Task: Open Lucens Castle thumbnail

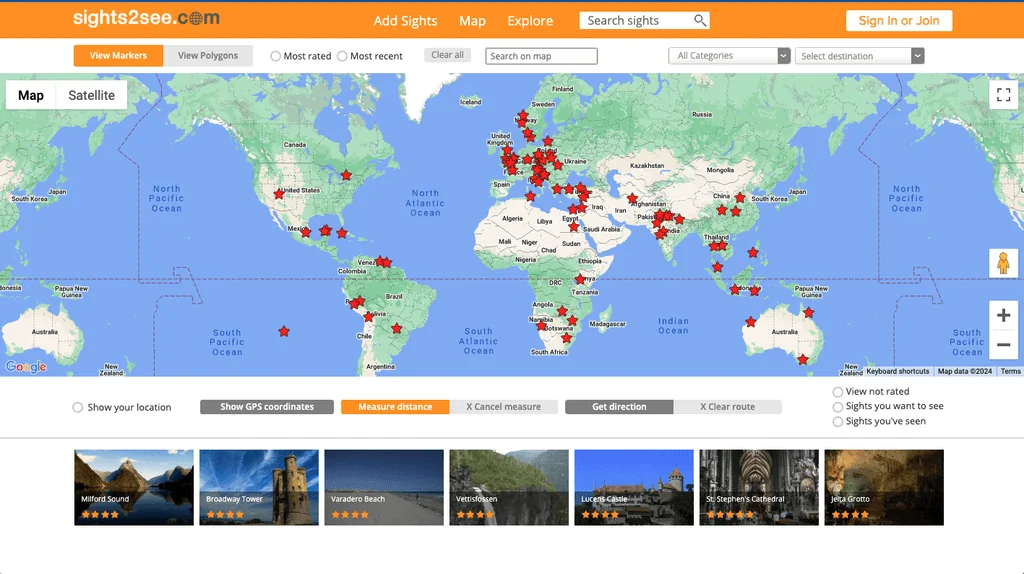Action: (634, 487)
